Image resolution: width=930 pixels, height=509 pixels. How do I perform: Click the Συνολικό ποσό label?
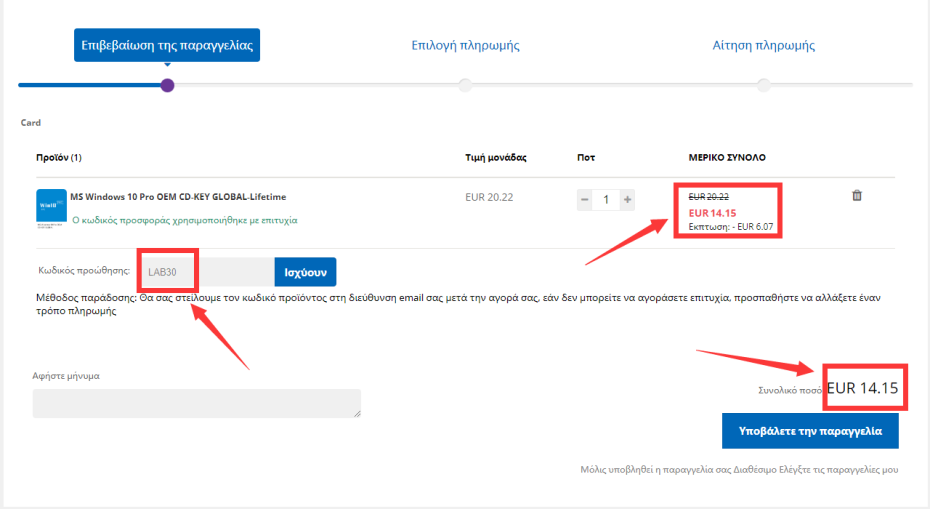click(790, 390)
